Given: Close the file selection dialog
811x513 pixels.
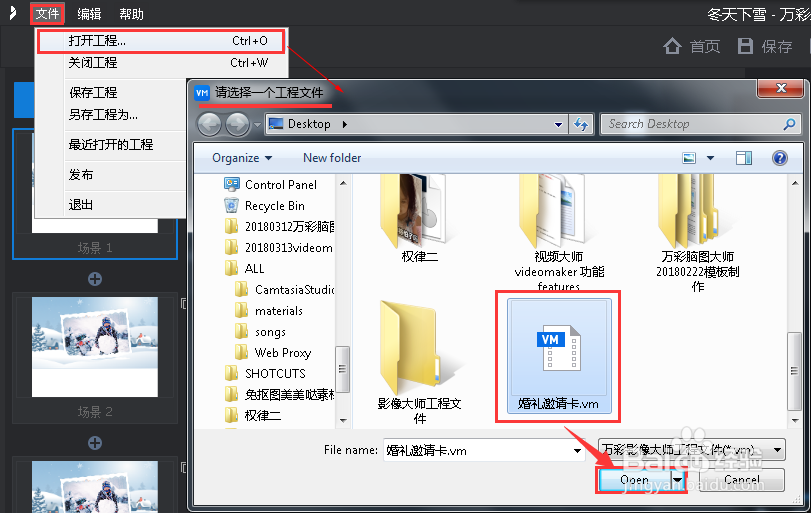Looking at the screenshot, I should pyautogui.click(x=781, y=88).
